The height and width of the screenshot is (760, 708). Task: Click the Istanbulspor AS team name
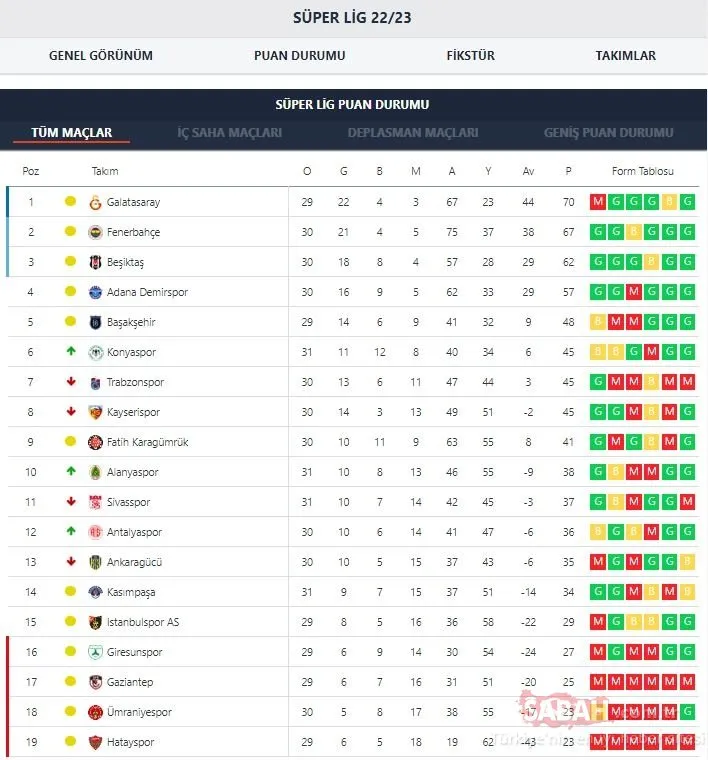(x=143, y=622)
